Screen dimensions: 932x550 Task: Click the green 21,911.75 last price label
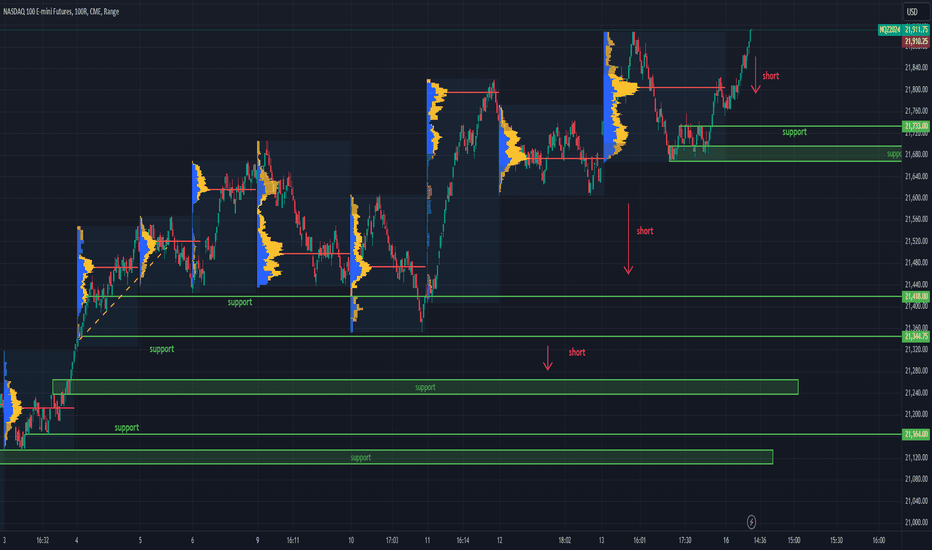916,29
